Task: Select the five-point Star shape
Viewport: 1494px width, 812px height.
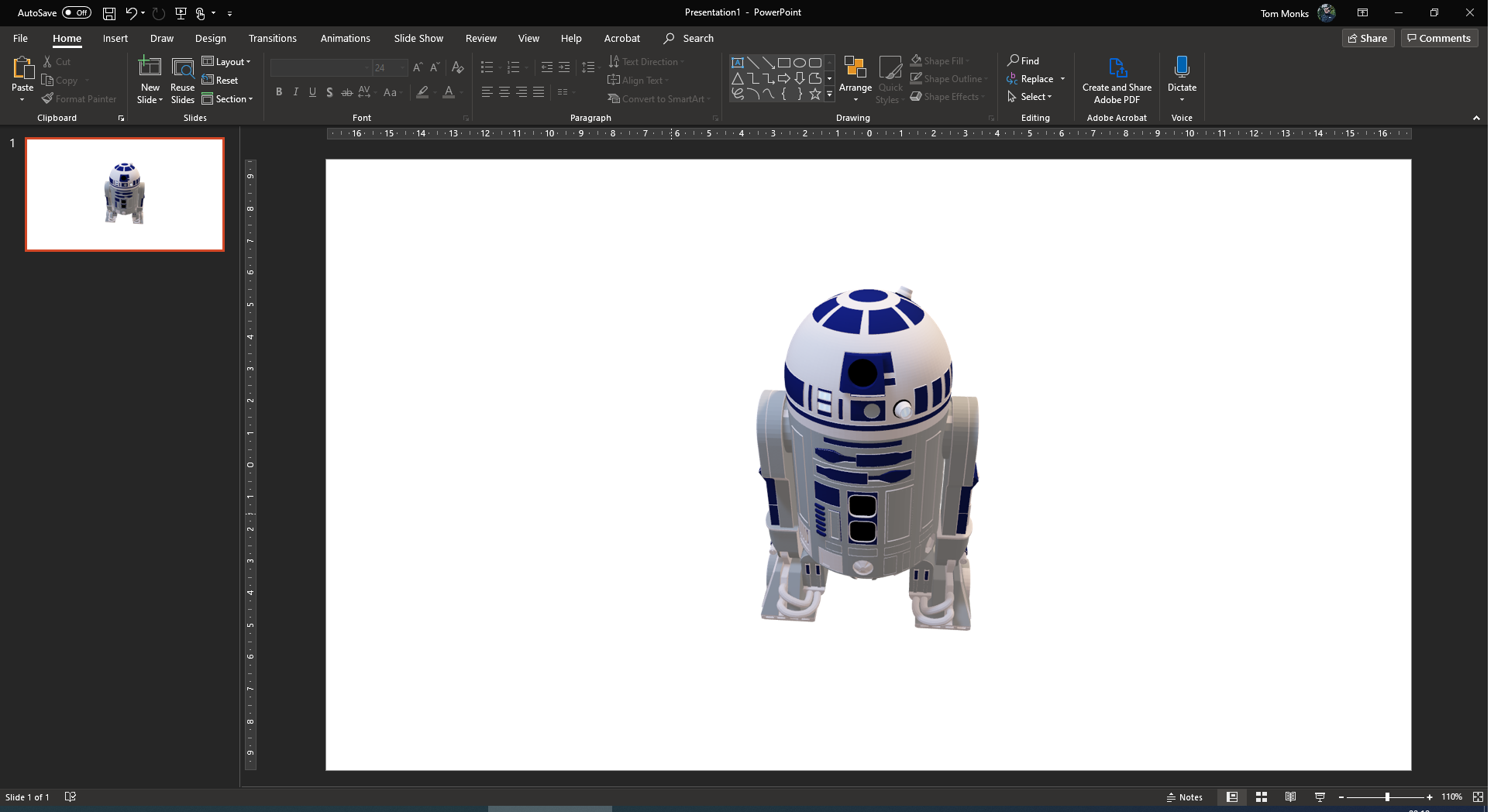Action: [x=815, y=94]
